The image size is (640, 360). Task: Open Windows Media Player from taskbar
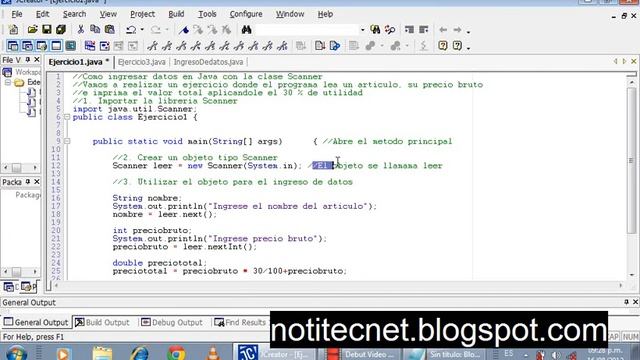tap(63, 353)
